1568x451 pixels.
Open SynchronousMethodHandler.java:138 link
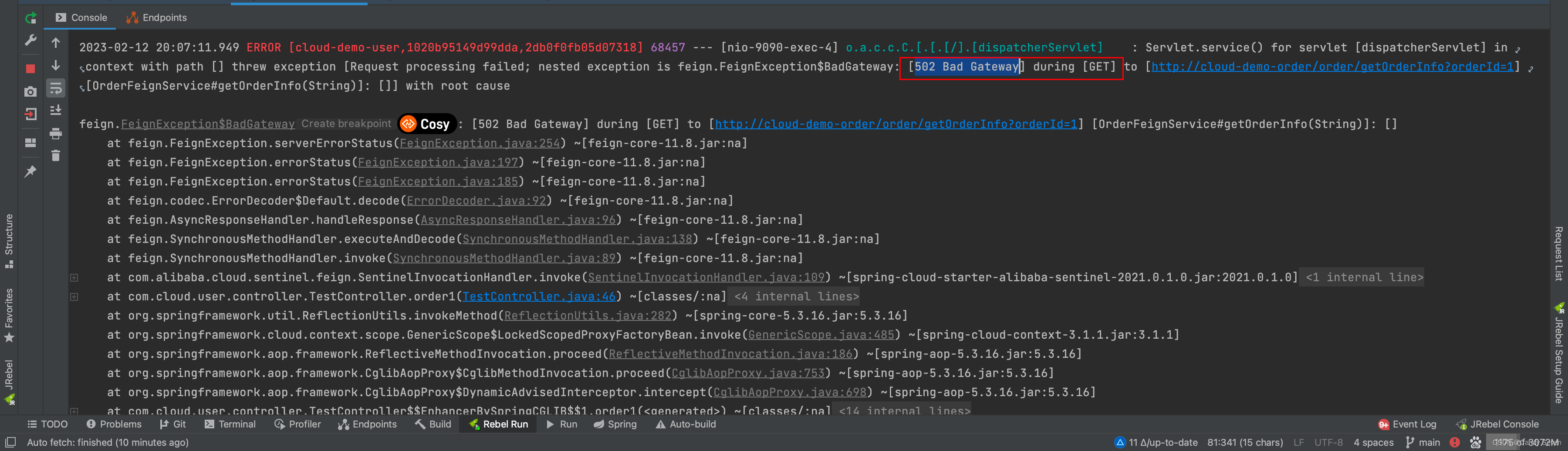point(577,239)
